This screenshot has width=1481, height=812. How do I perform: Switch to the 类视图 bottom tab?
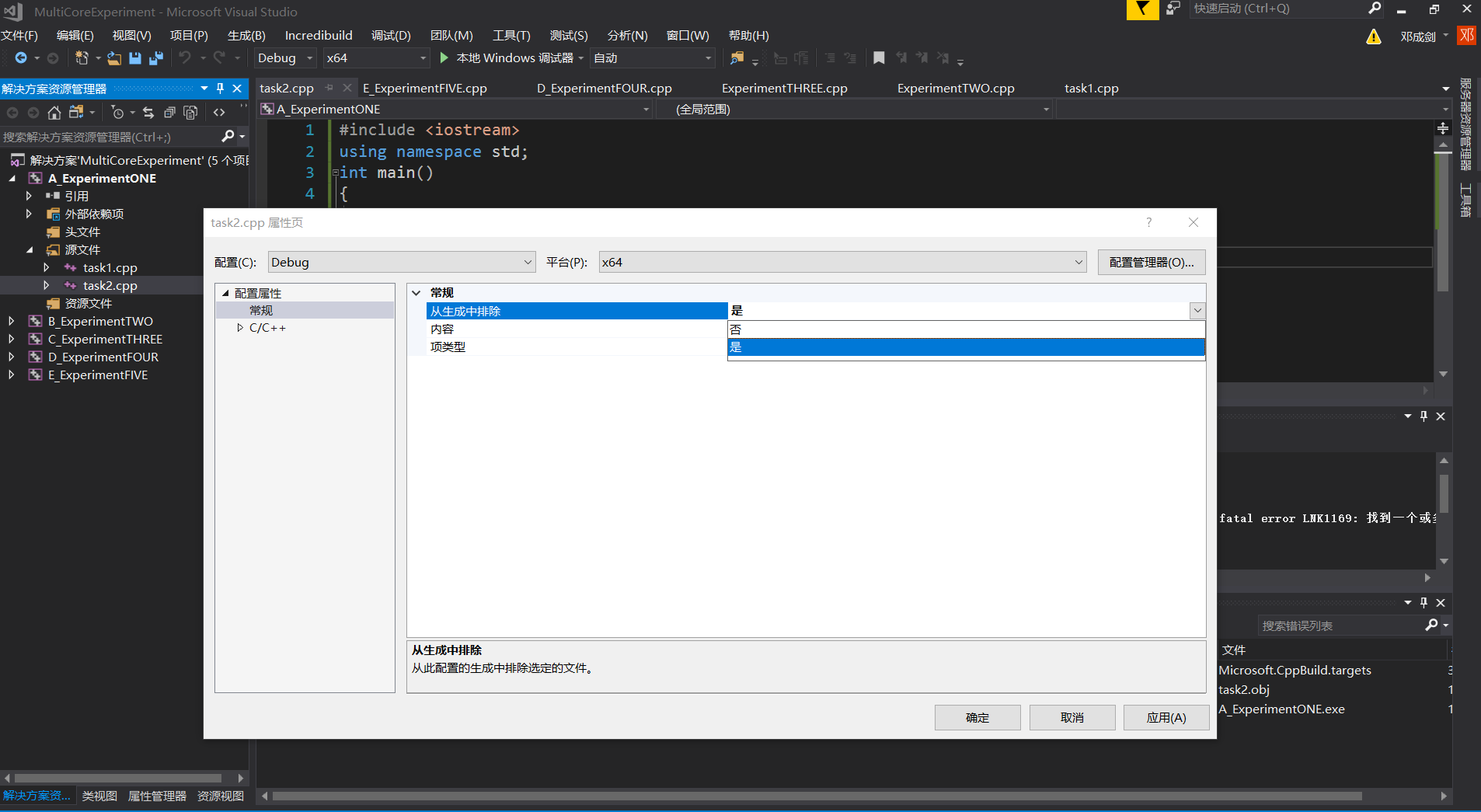pos(99,796)
